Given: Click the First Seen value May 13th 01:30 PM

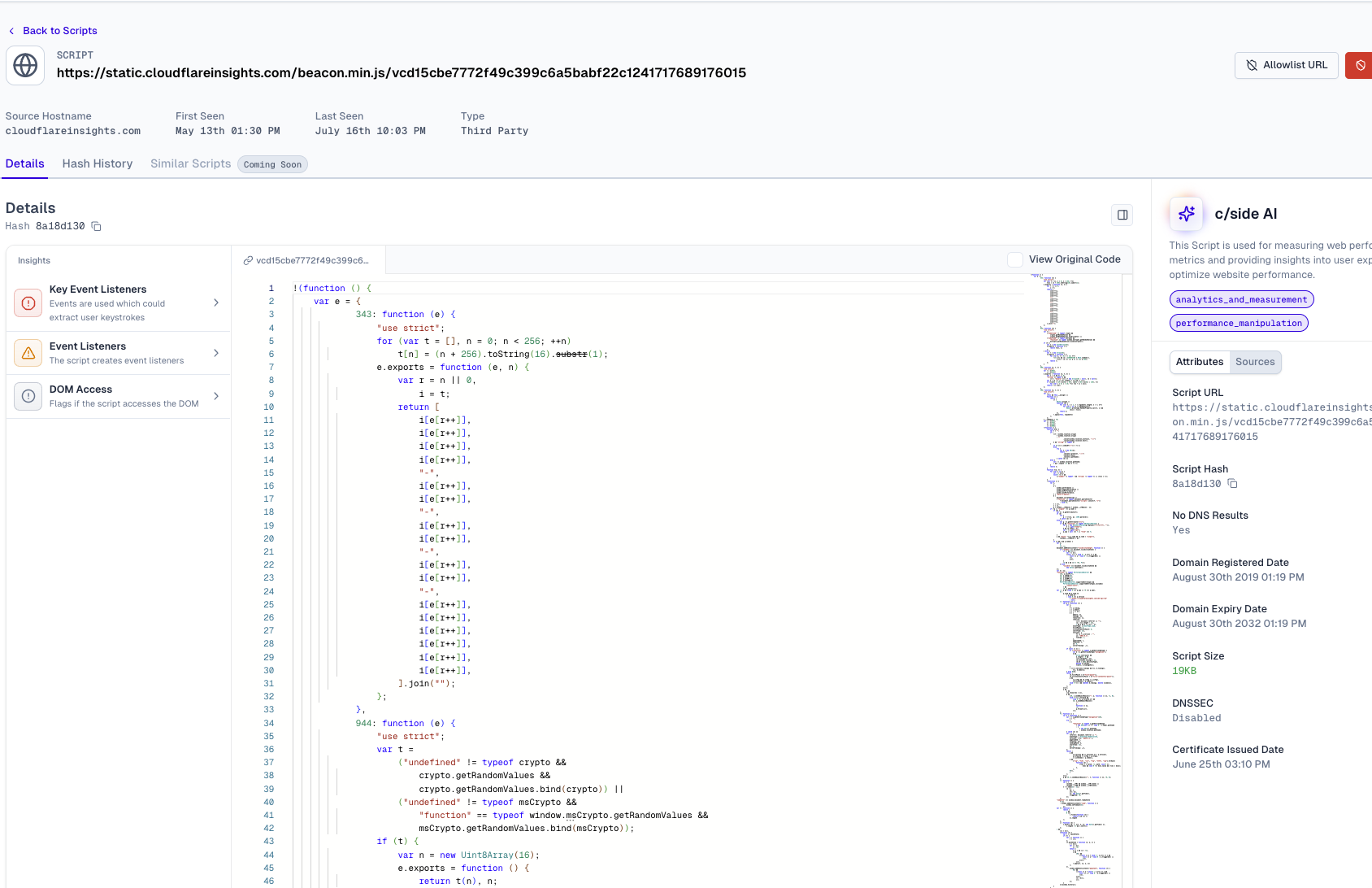Looking at the screenshot, I should pos(228,131).
